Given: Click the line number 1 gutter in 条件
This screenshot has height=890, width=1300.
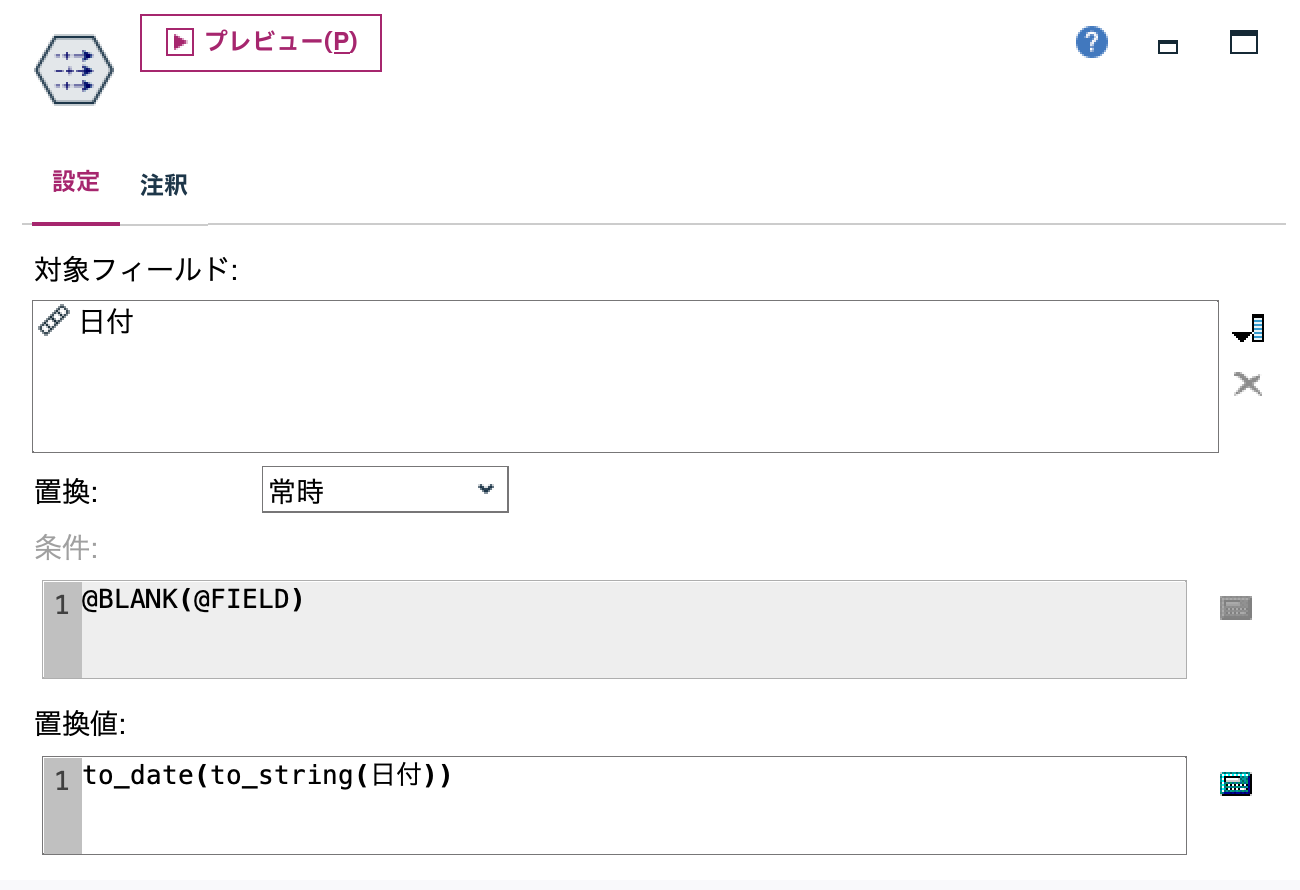Looking at the screenshot, I should tap(61, 605).
